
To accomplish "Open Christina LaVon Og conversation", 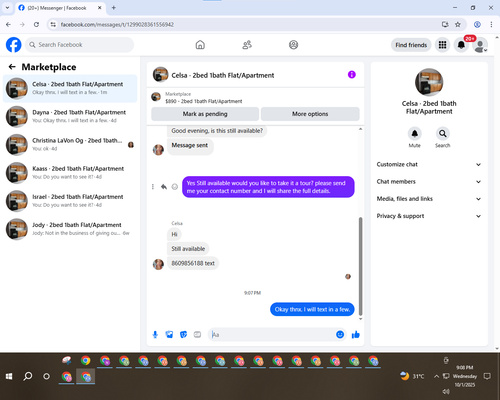I will tap(70, 144).
